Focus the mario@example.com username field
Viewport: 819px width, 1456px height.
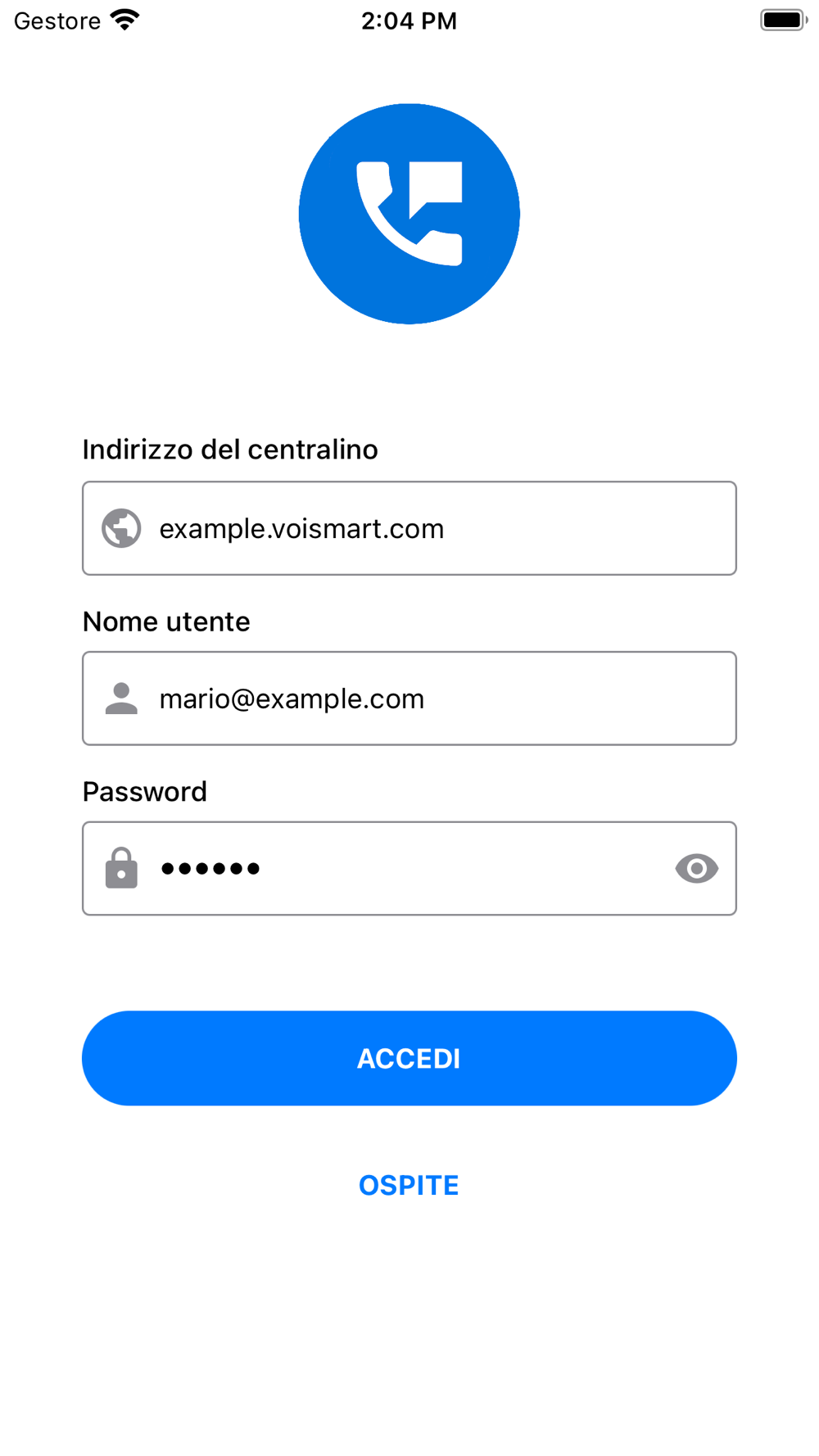409,699
